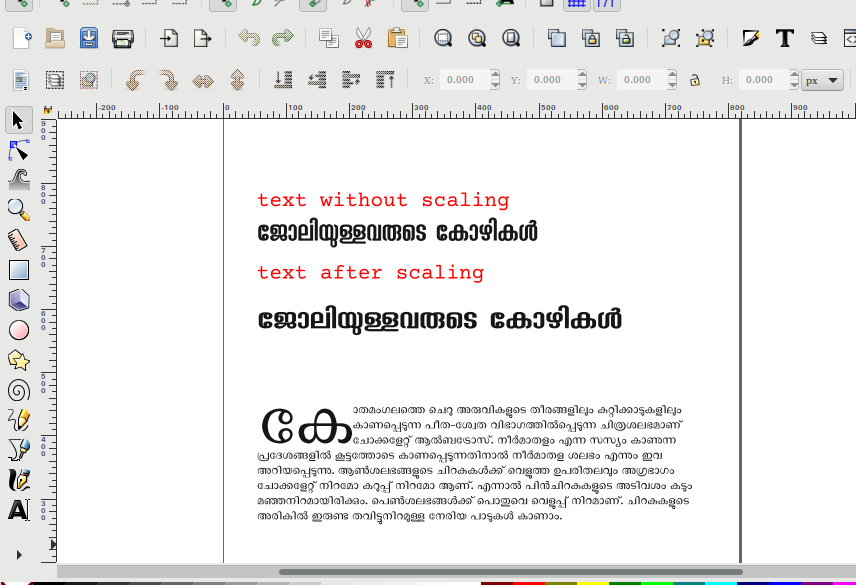
Task: Increase the X position spinner value
Action: [x=492, y=75]
